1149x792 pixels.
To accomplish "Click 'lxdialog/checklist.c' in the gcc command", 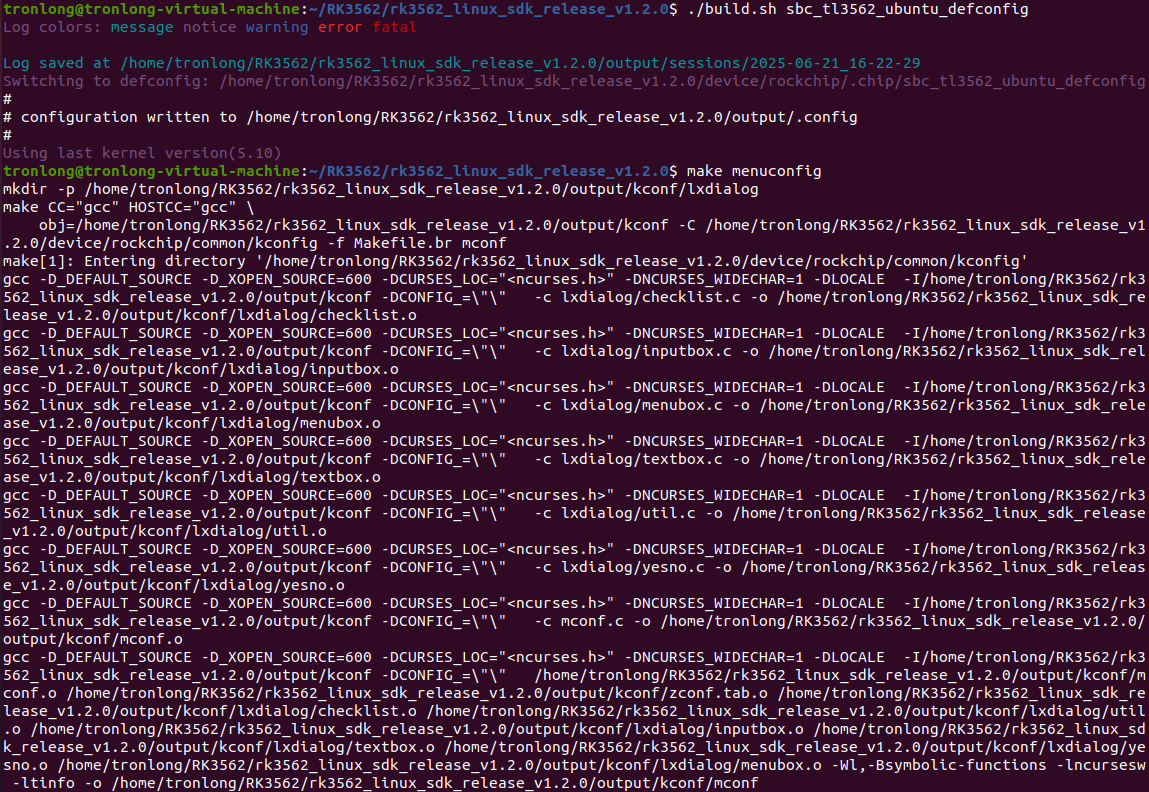I will (x=651, y=297).
